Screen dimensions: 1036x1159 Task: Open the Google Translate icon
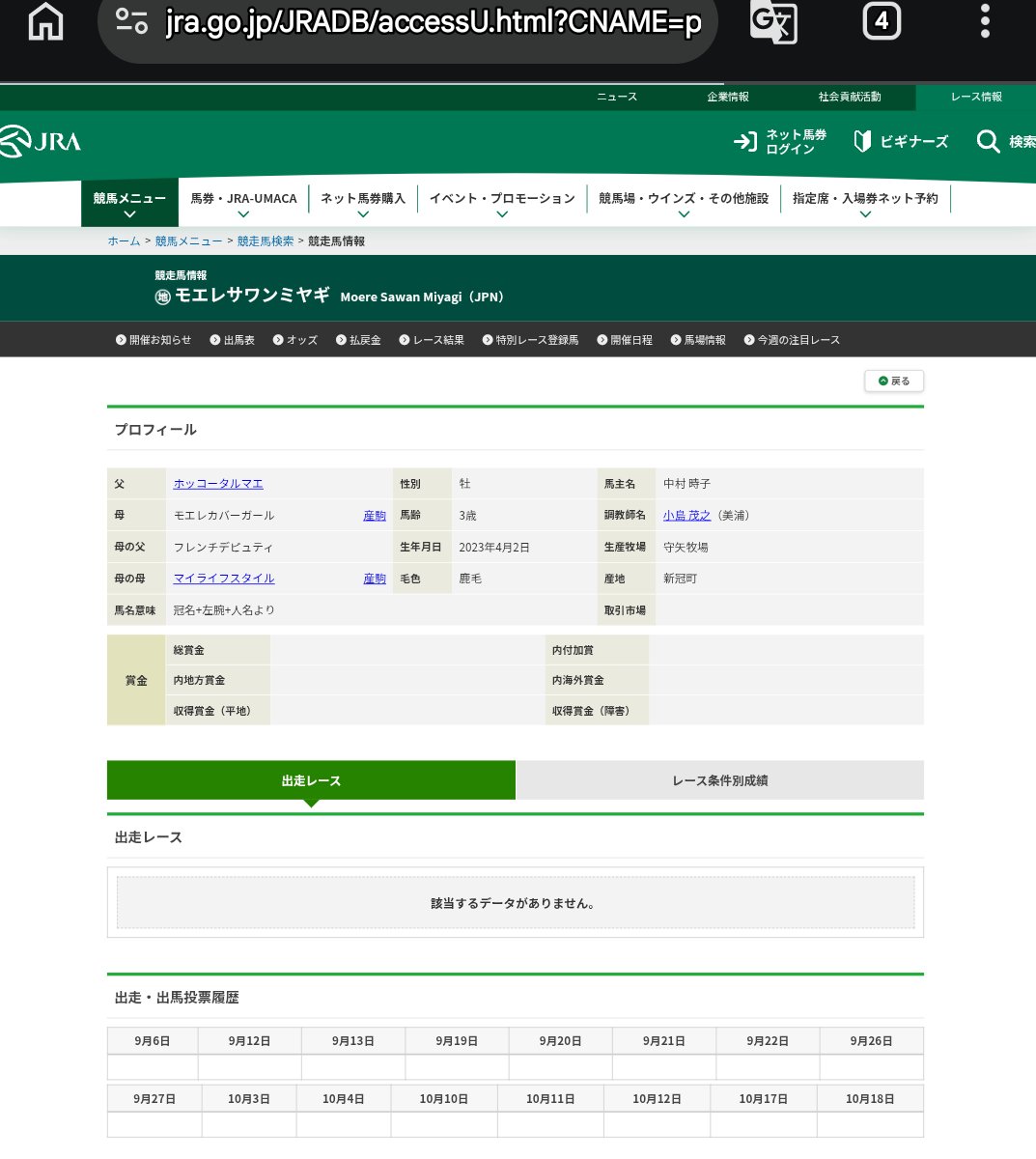tap(773, 21)
